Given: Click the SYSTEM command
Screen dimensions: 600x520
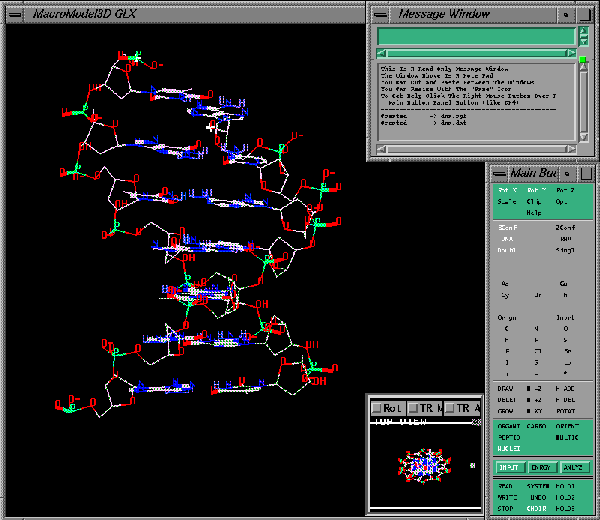Looking at the screenshot, I should tap(538, 486).
